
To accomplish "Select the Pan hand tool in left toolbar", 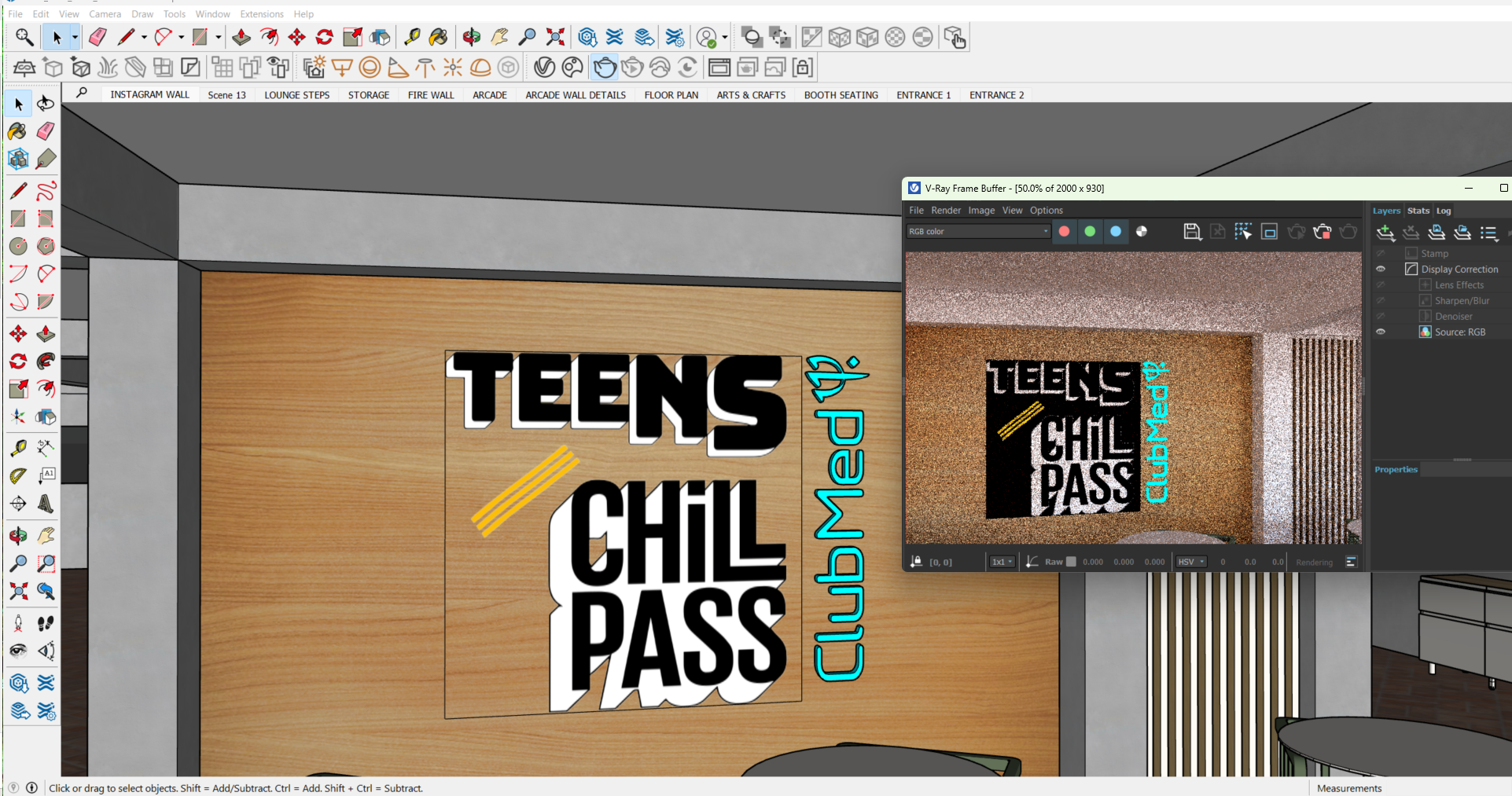I will click(x=46, y=536).
